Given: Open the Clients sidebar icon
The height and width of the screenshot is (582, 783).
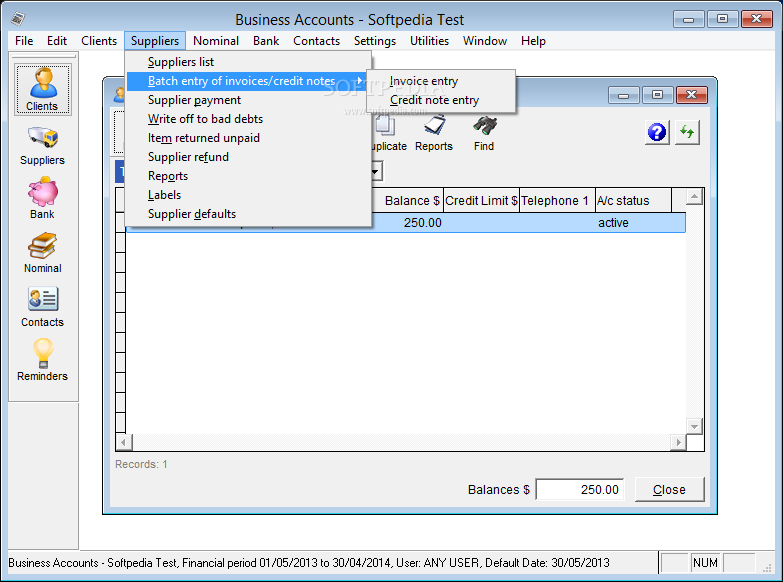Looking at the screenshot, I should [42, 89].
